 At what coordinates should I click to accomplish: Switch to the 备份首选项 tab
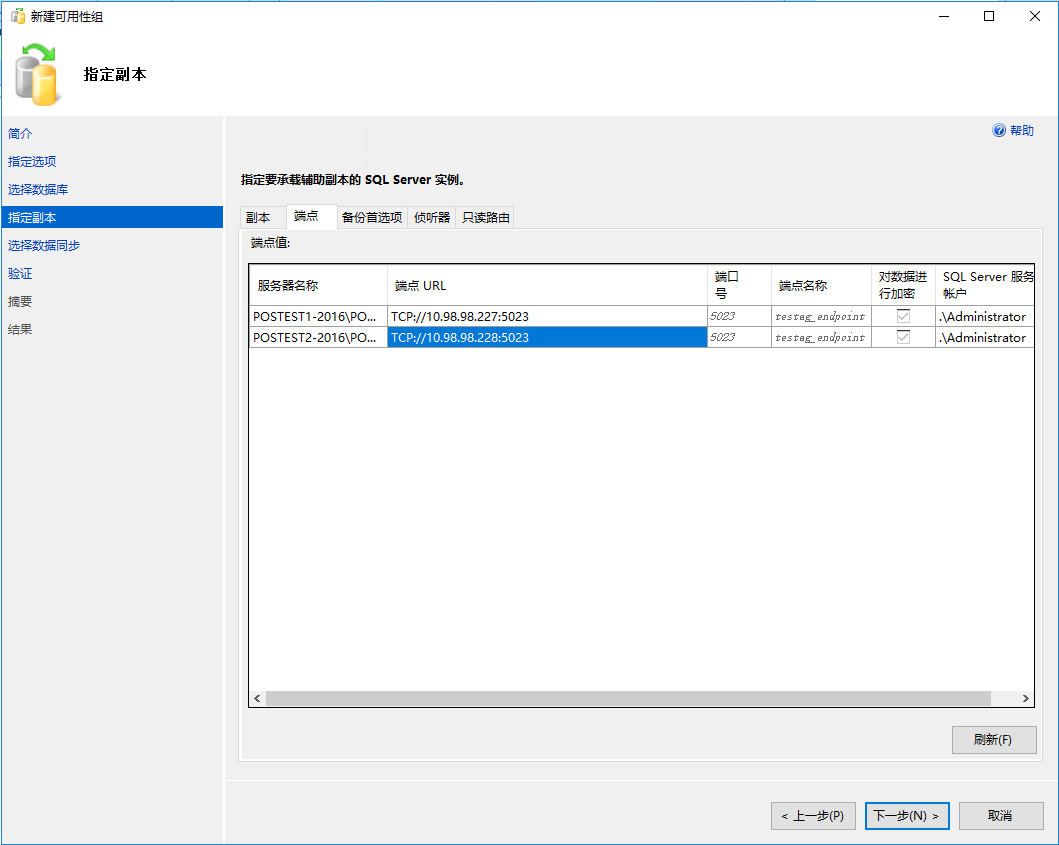(x=372, y=217)
